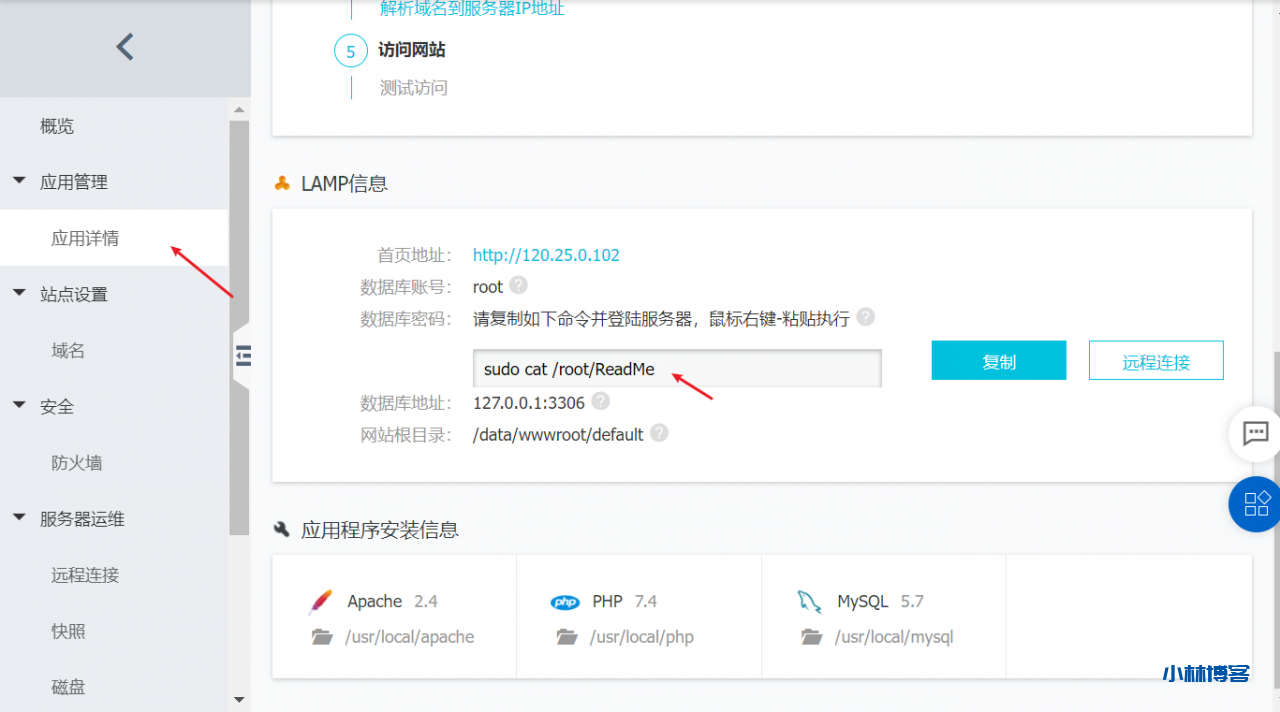Open the http://120.25.0.102 homepage link
The image size is (1280, 712).
point(546,255)
